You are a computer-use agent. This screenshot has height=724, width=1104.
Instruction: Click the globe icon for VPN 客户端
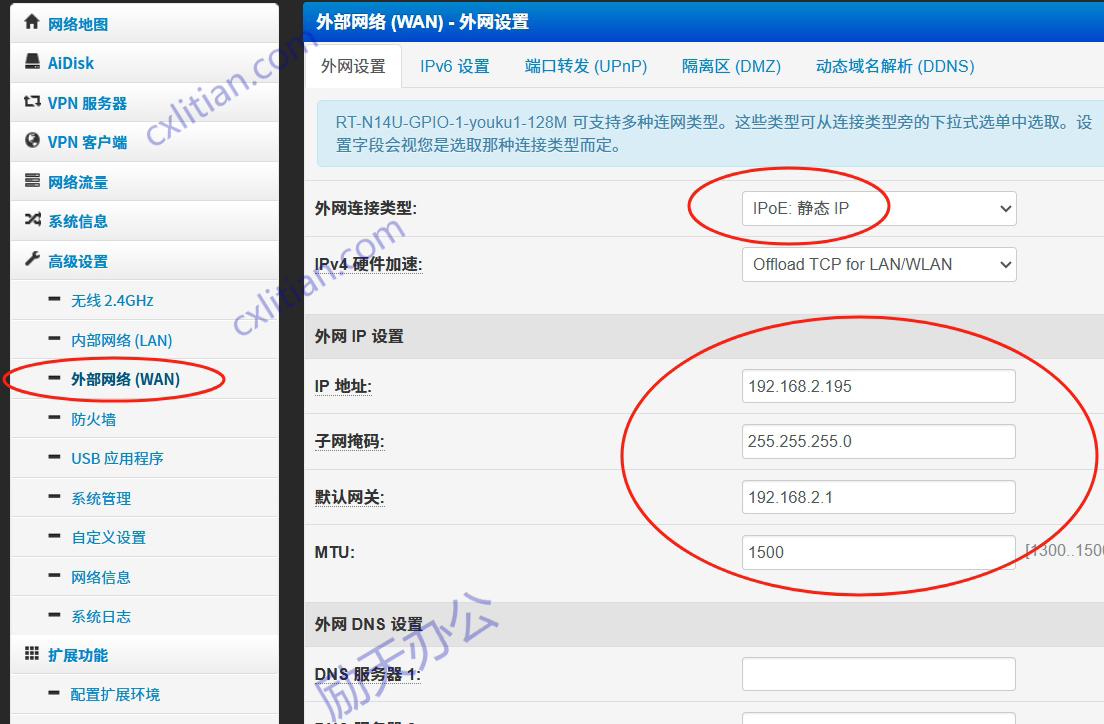click(x=31, y=142)
